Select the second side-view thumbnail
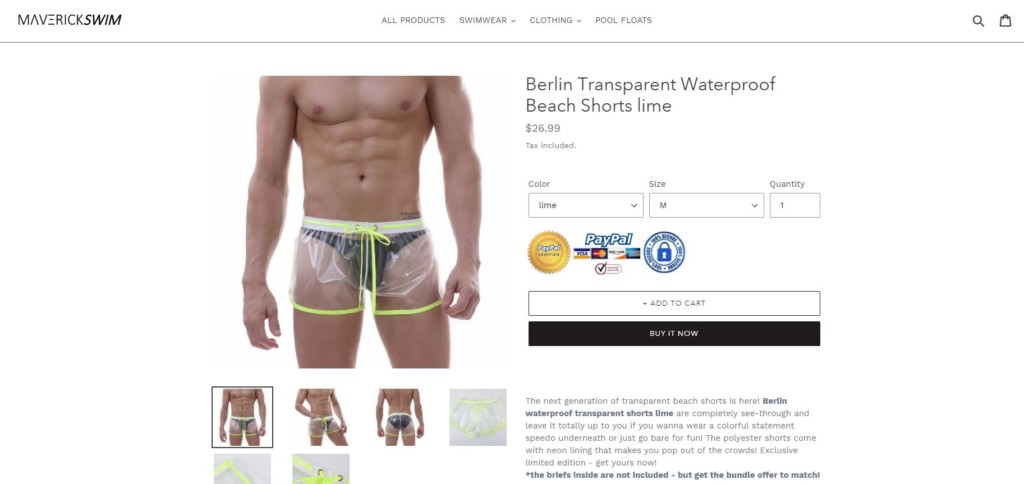 click(321, 417)
